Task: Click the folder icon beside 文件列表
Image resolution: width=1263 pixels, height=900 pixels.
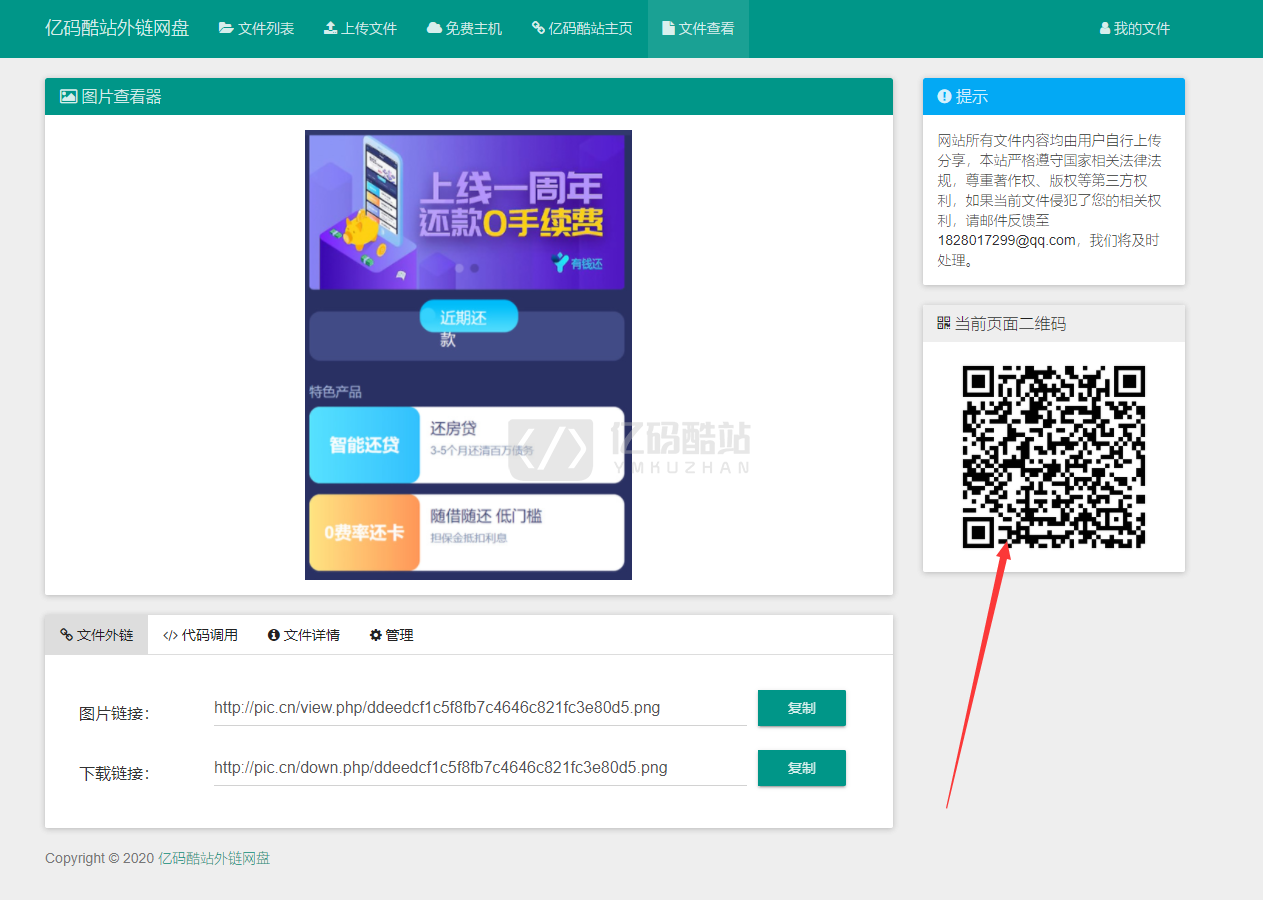Action: pos(226,28)
